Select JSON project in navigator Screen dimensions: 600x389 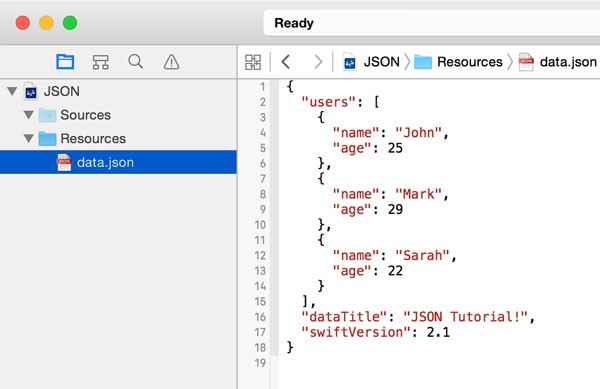click(x=118, y=91)
